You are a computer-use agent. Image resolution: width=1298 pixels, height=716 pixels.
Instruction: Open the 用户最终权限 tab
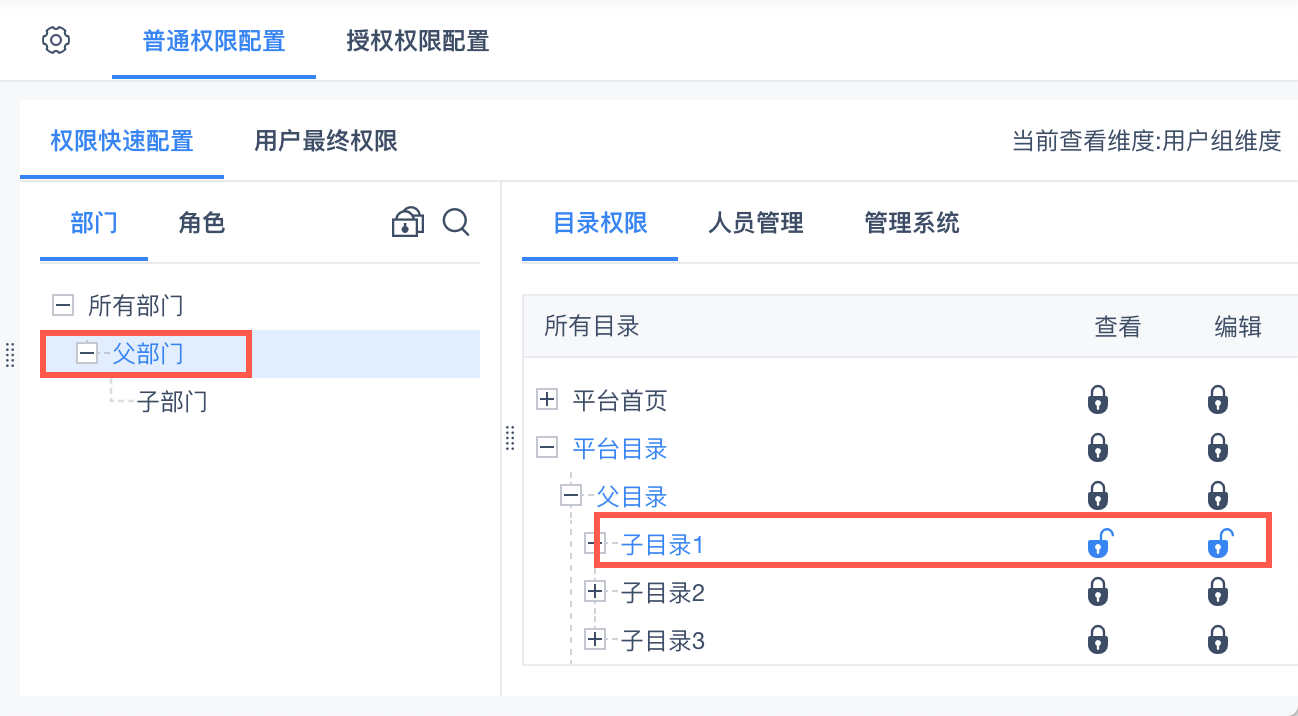(x=326, y=141)
